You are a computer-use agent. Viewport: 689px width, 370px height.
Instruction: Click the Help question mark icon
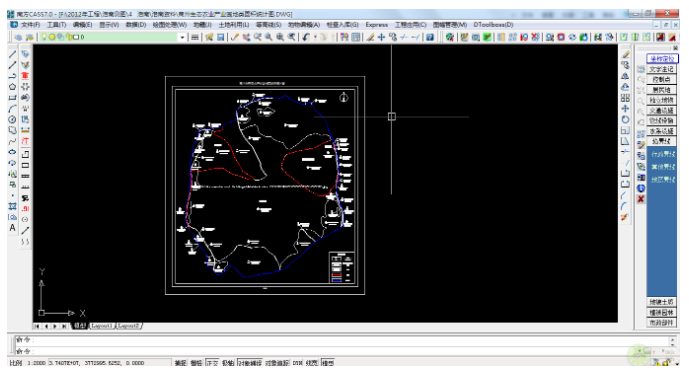[x=430, y=37]
